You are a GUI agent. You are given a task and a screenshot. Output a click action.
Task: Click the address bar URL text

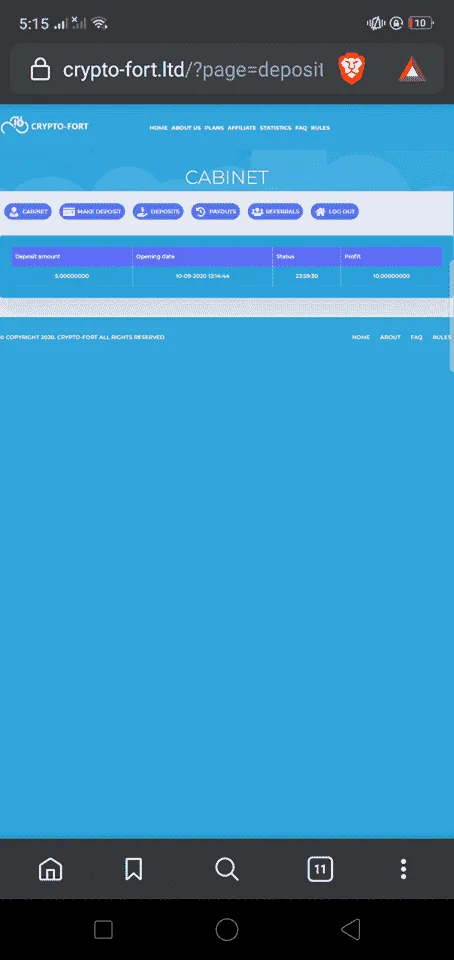pos(193,70)
